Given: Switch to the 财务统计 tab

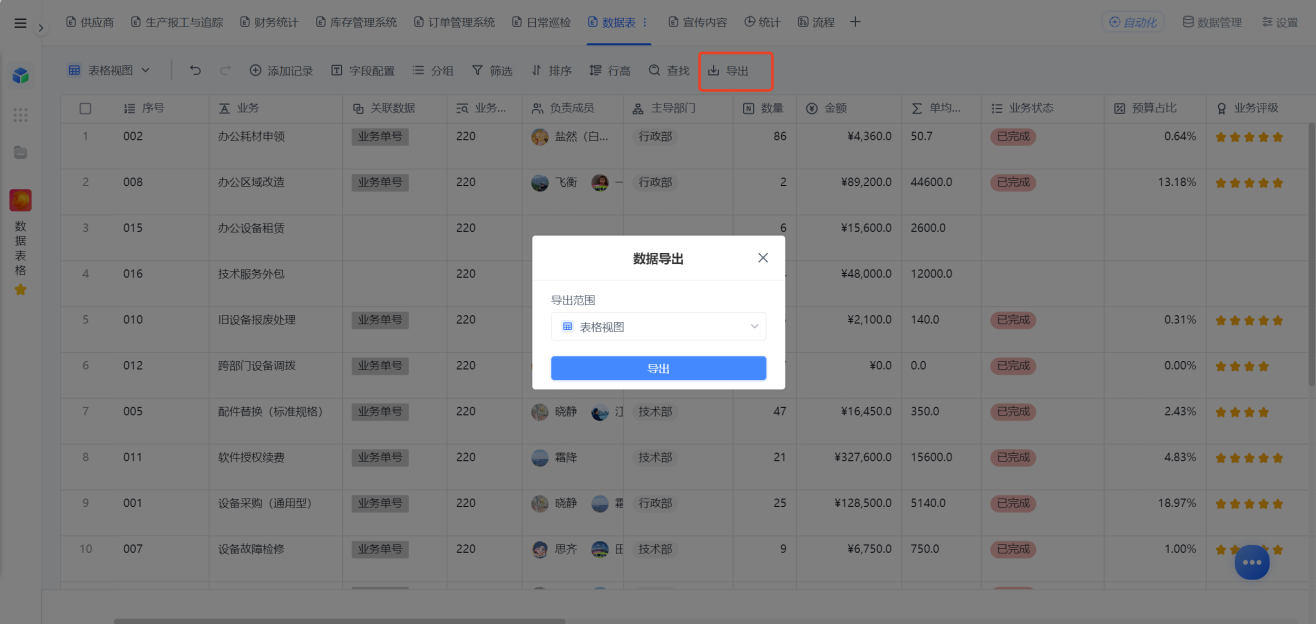Looking at the screenshot, I should [x=270, y=22].
